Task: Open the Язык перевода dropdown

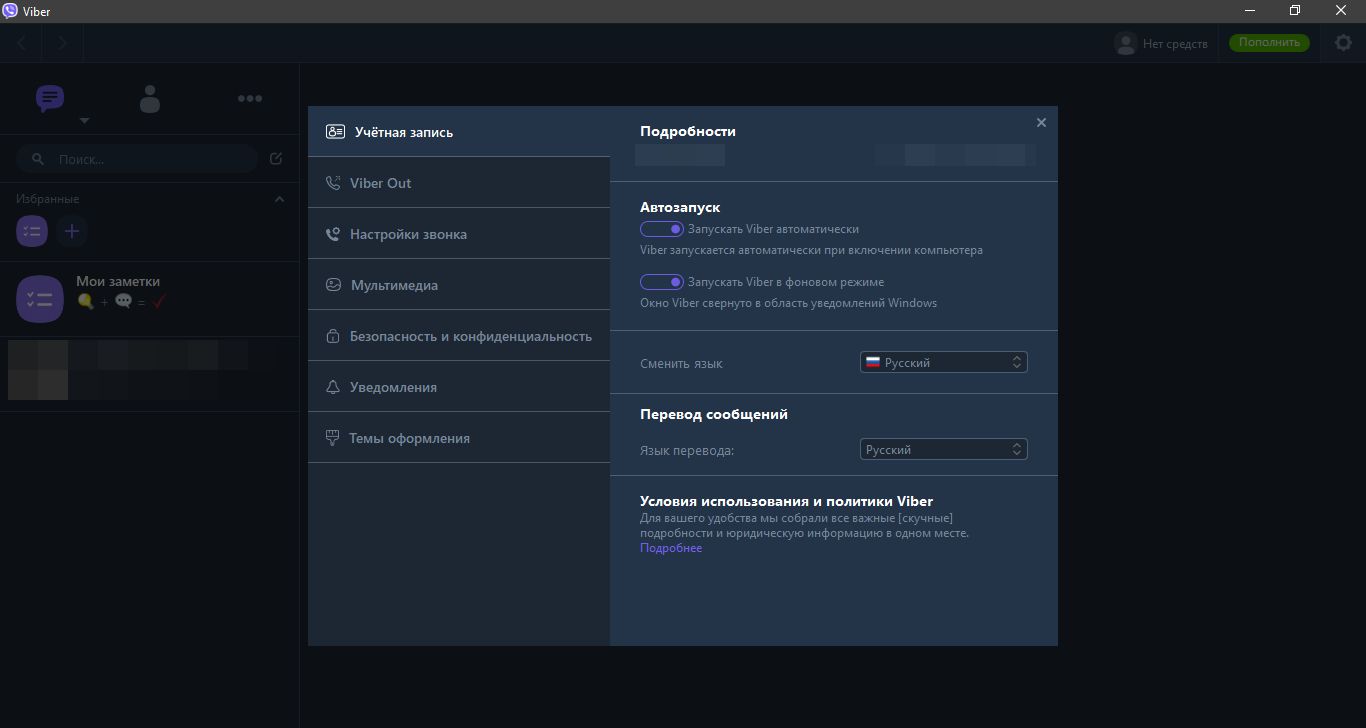Action: pyautogui.click(x=943, y=450)
